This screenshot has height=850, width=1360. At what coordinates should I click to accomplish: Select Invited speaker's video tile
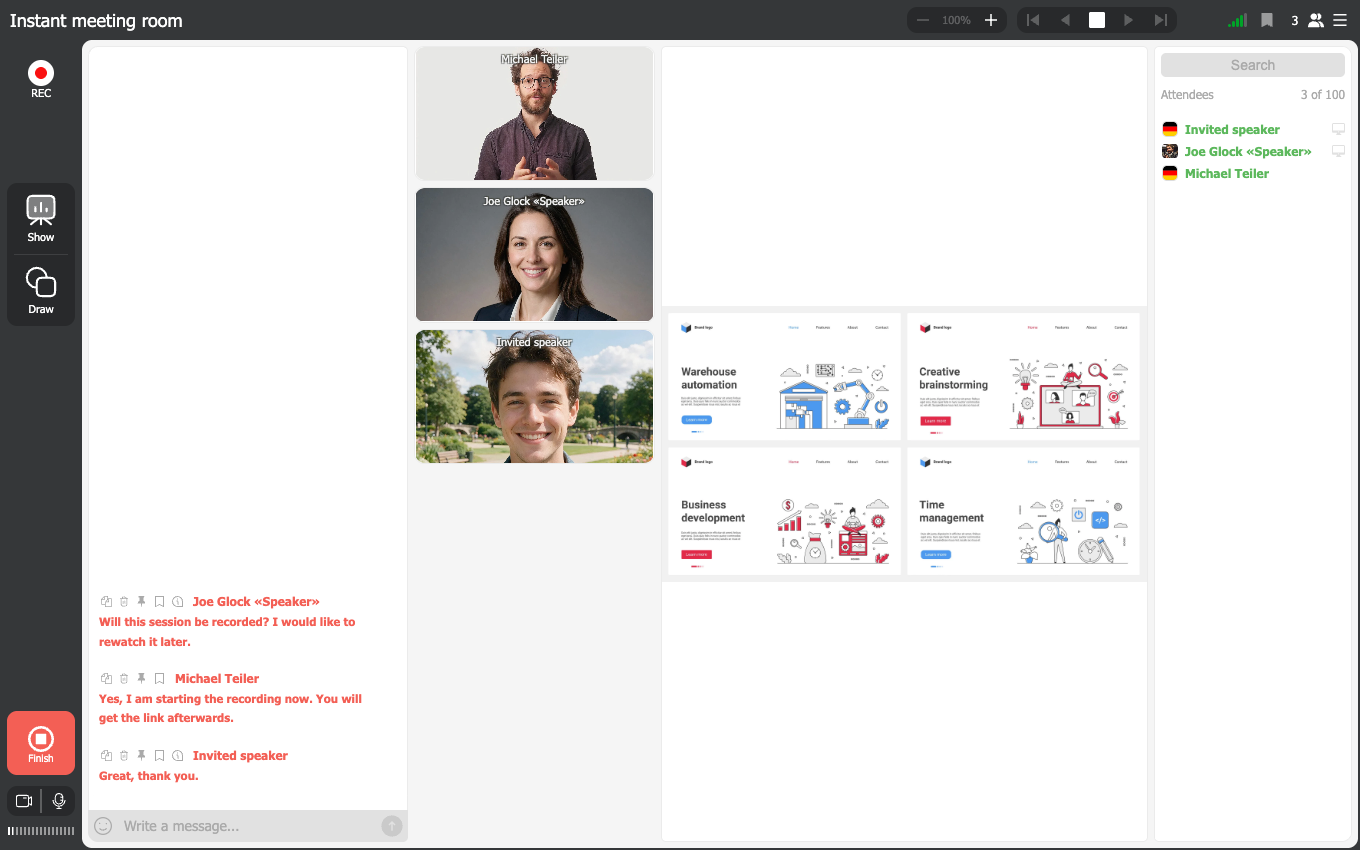534,396
